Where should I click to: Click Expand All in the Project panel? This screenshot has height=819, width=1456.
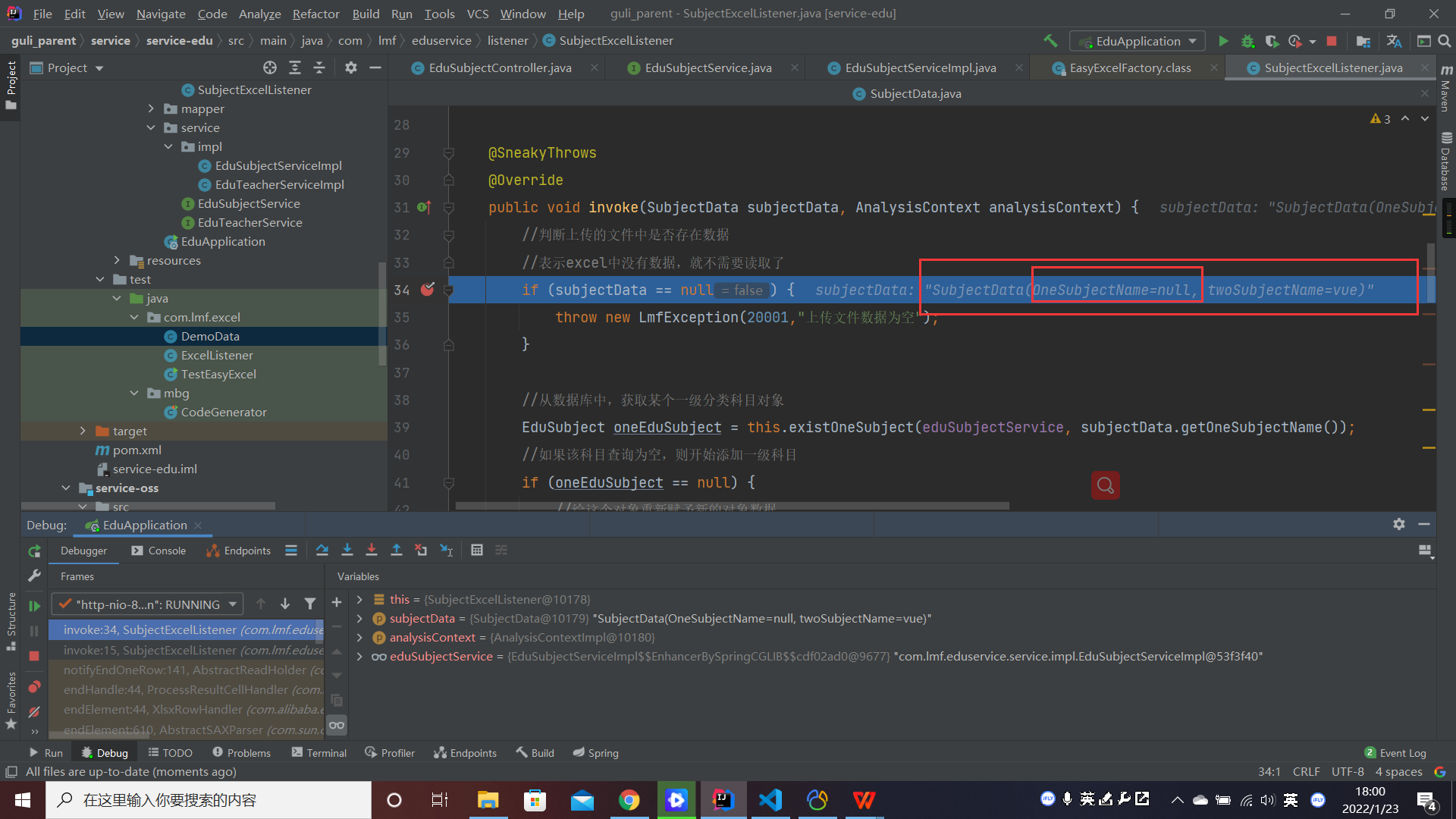(x=295, y=67)
